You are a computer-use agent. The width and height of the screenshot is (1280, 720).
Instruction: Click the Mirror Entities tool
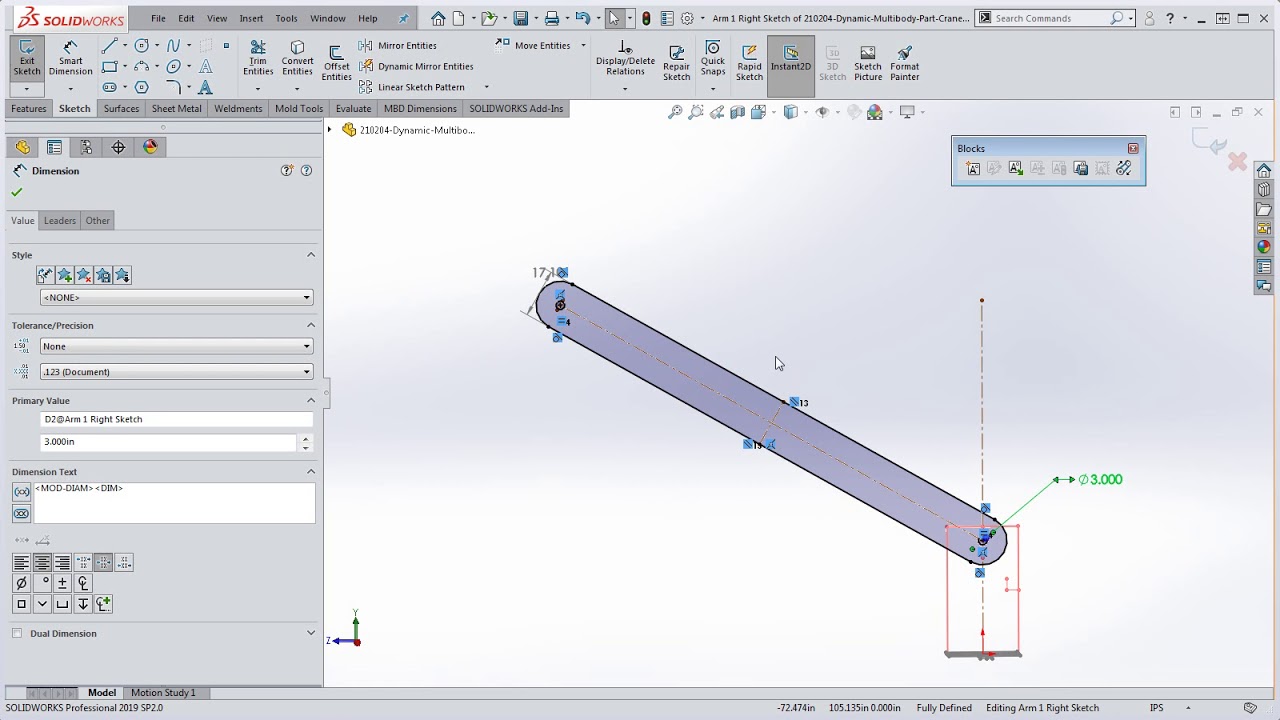coord(398,45)
